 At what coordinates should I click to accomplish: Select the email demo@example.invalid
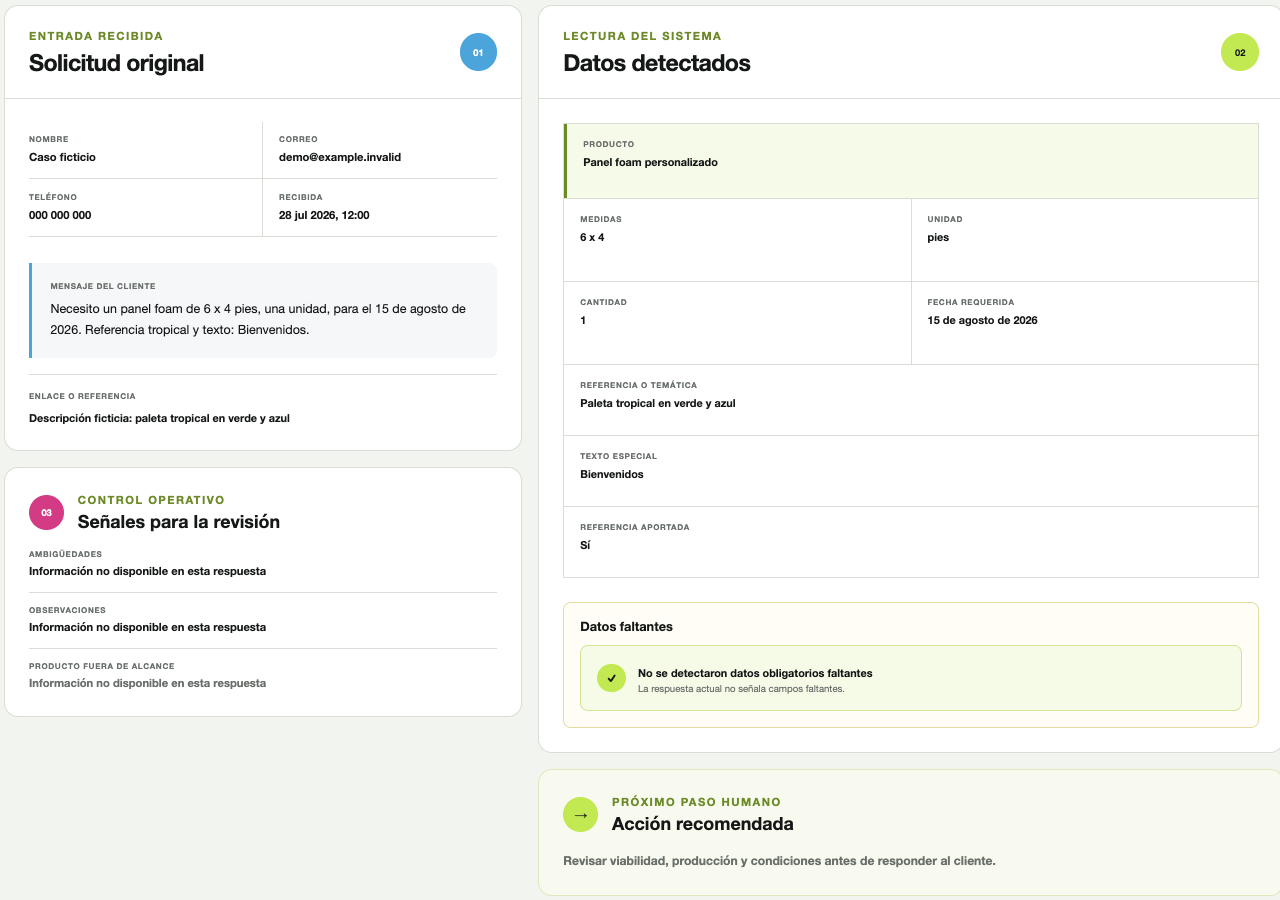[340, 157]
